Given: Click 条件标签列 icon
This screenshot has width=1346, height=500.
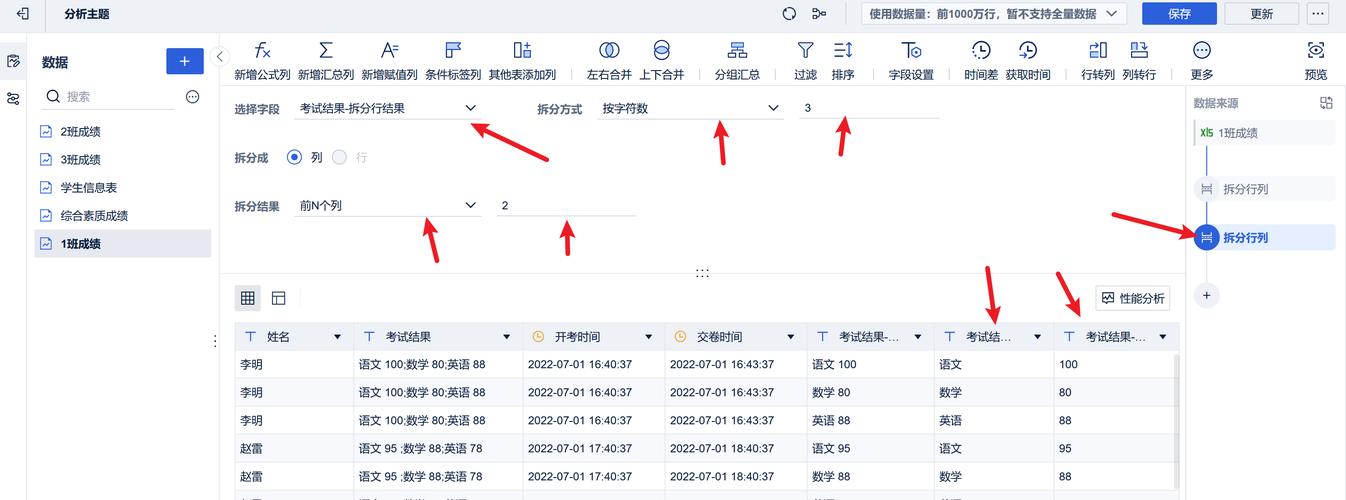Looking at the screenshot, I should coord(453,50).
